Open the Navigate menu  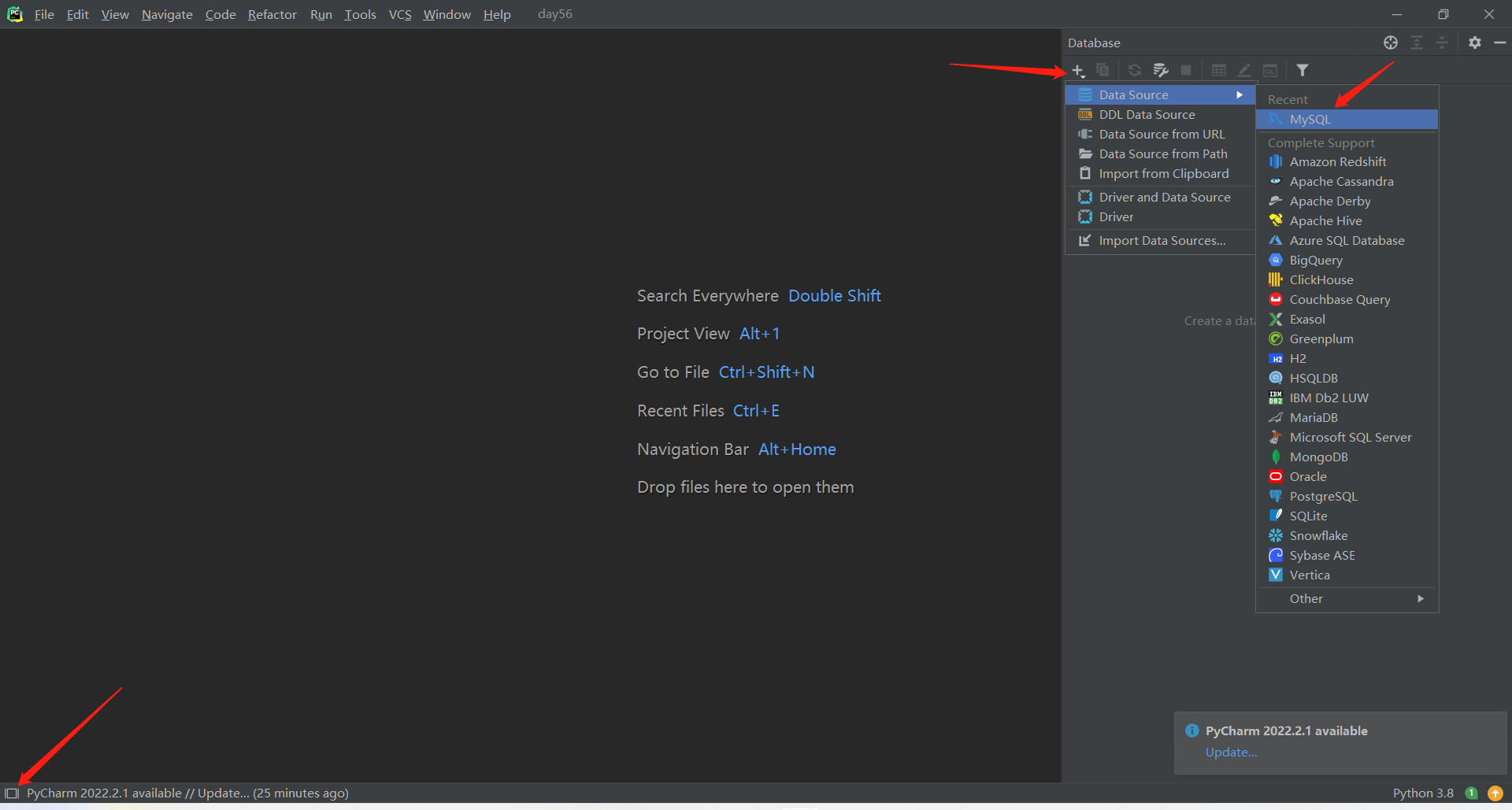tap(167, 14)
